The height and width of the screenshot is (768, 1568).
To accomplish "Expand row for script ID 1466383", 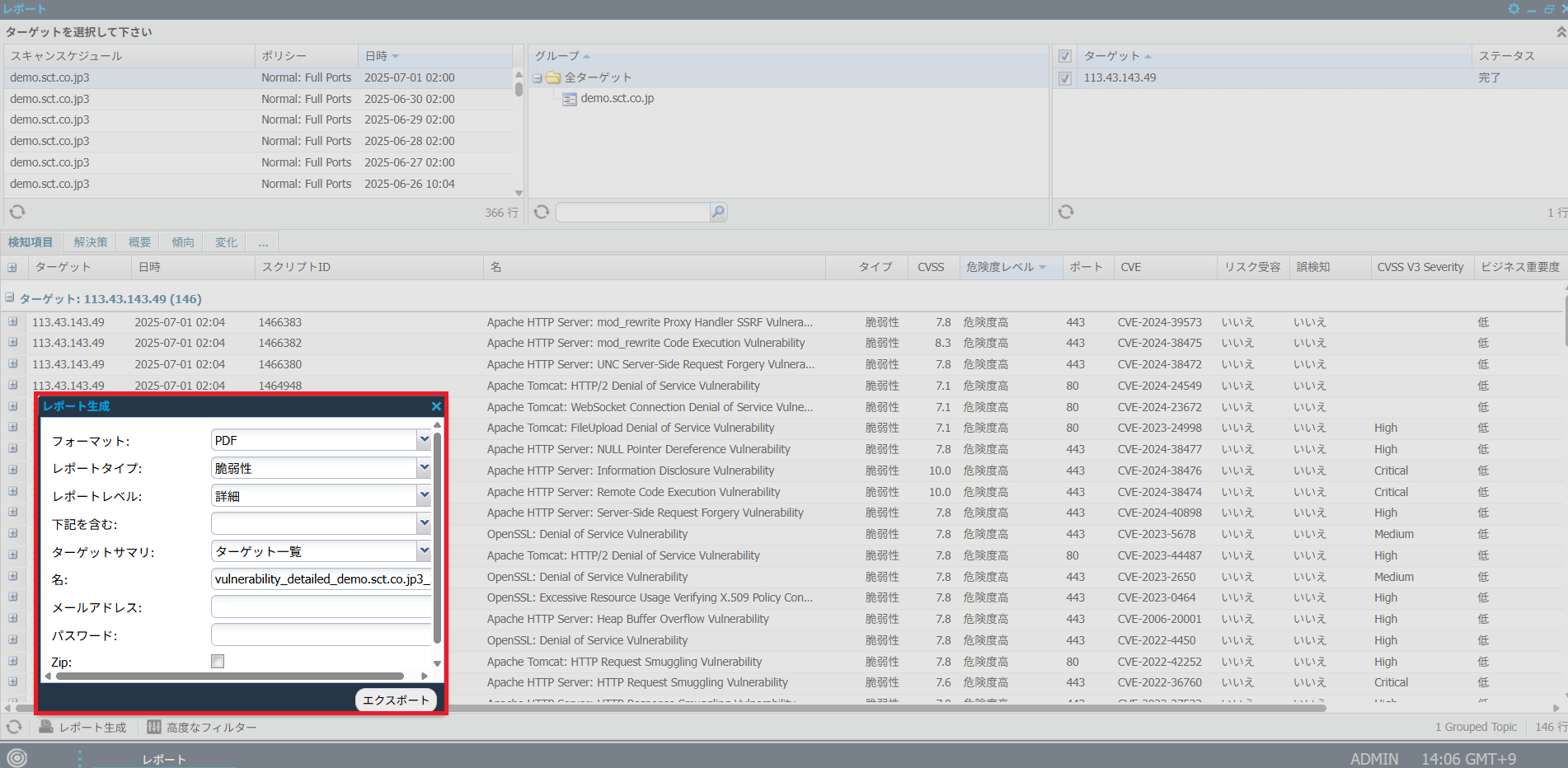I will 13,322.
